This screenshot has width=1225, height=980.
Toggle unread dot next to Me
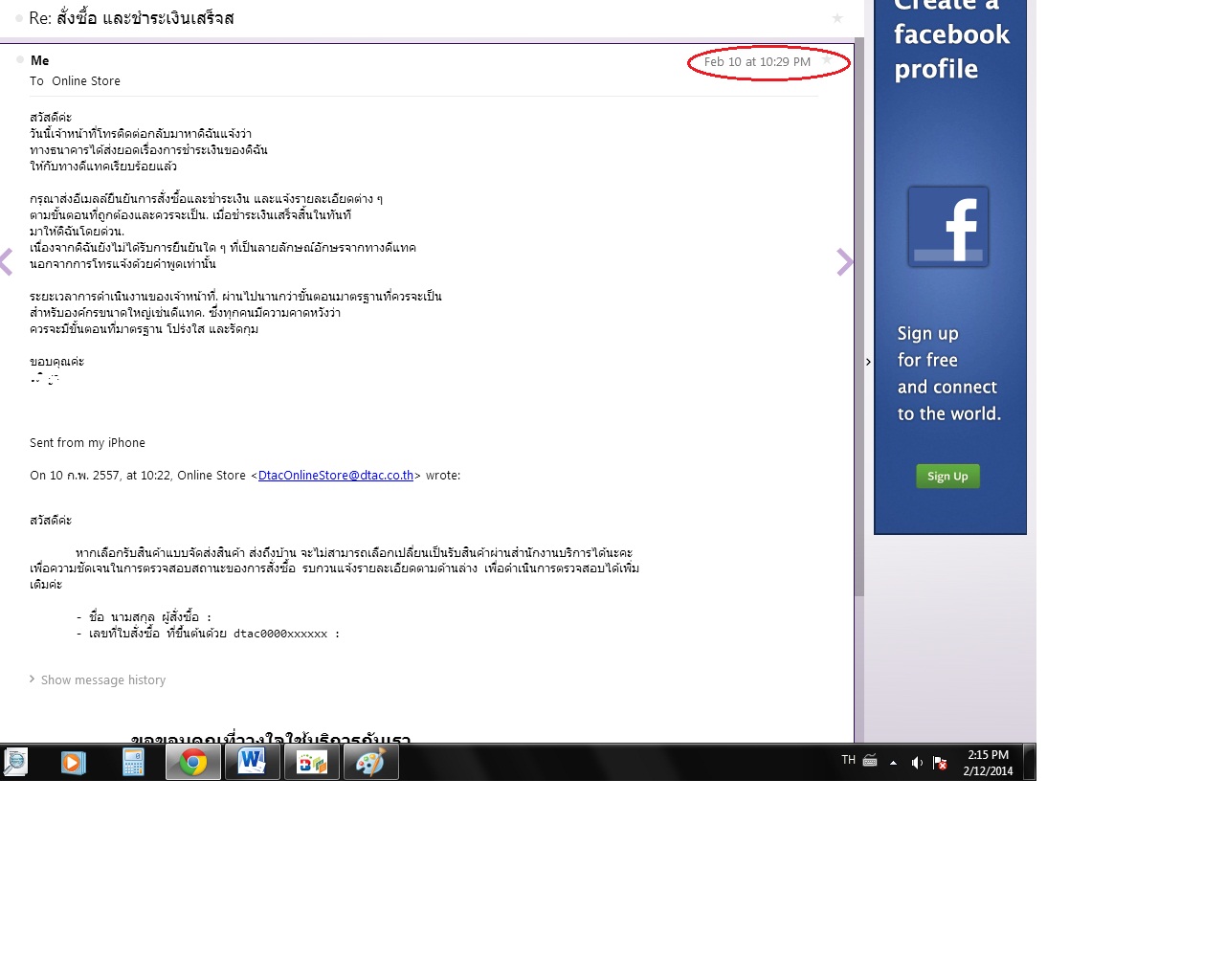20,59
